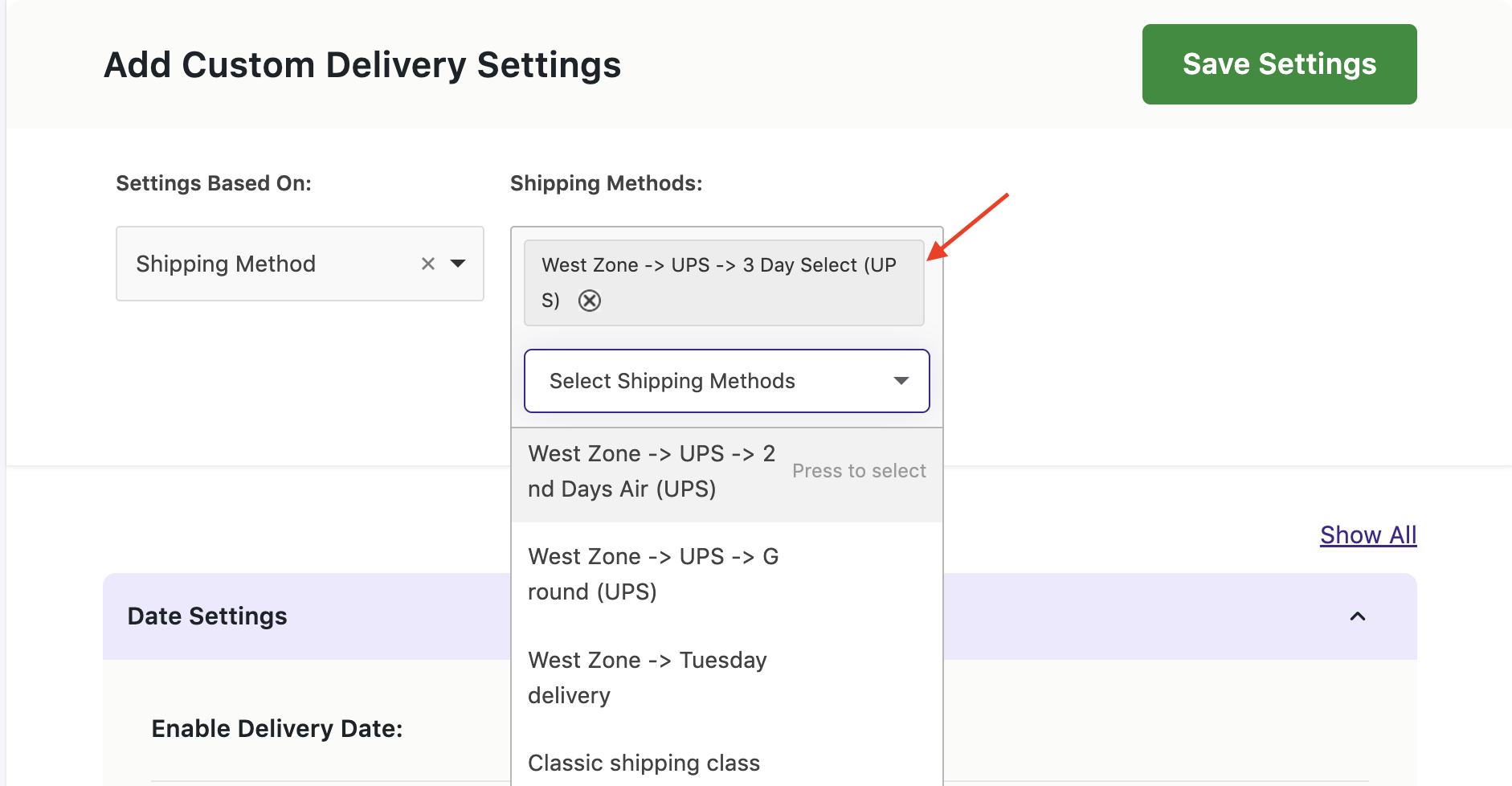Click the Date Settings section header
Screen dimensions: 1512x786
(207, 616)
